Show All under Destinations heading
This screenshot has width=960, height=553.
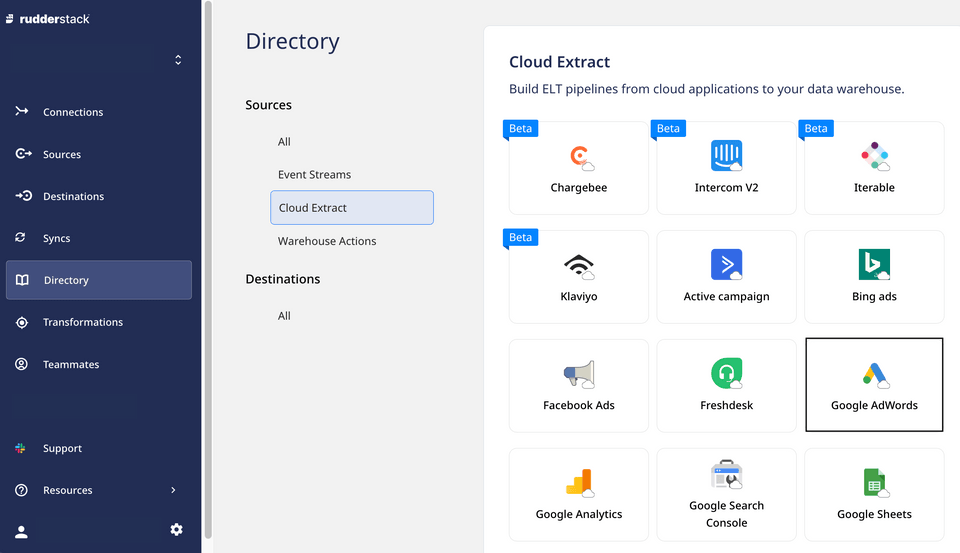(284, 316)
